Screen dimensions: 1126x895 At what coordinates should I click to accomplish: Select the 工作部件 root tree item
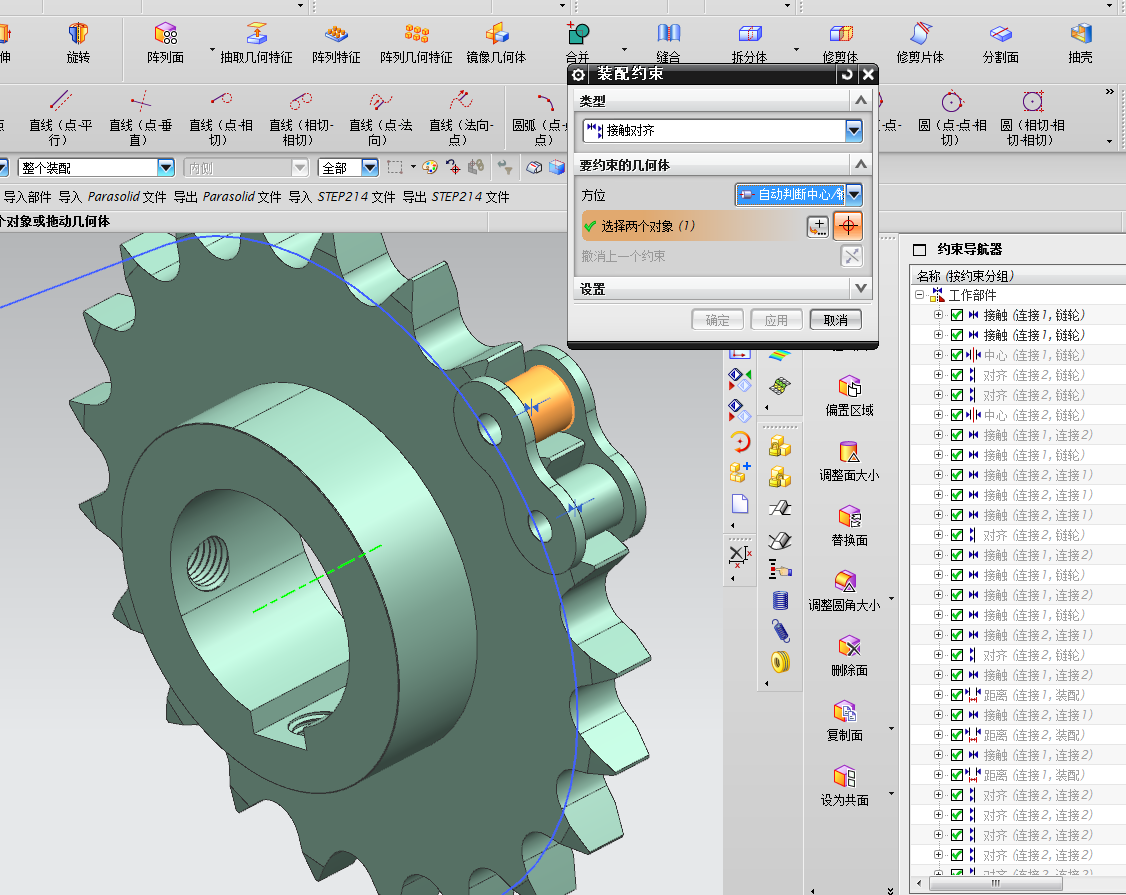[972, 295]
